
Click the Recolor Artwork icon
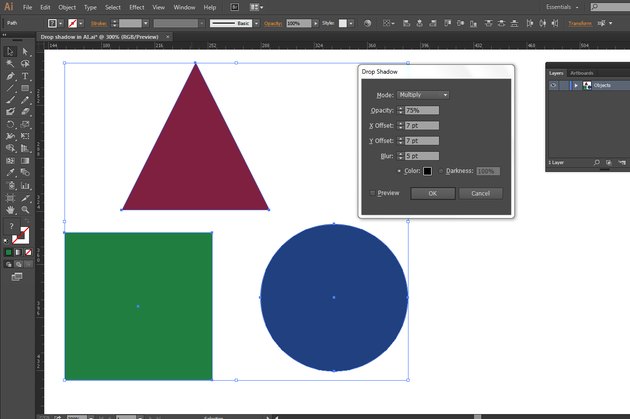[x=367, y=23]
